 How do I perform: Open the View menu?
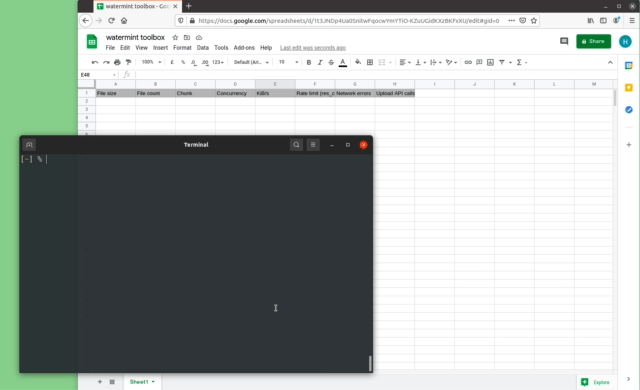[x=141, y=48]
